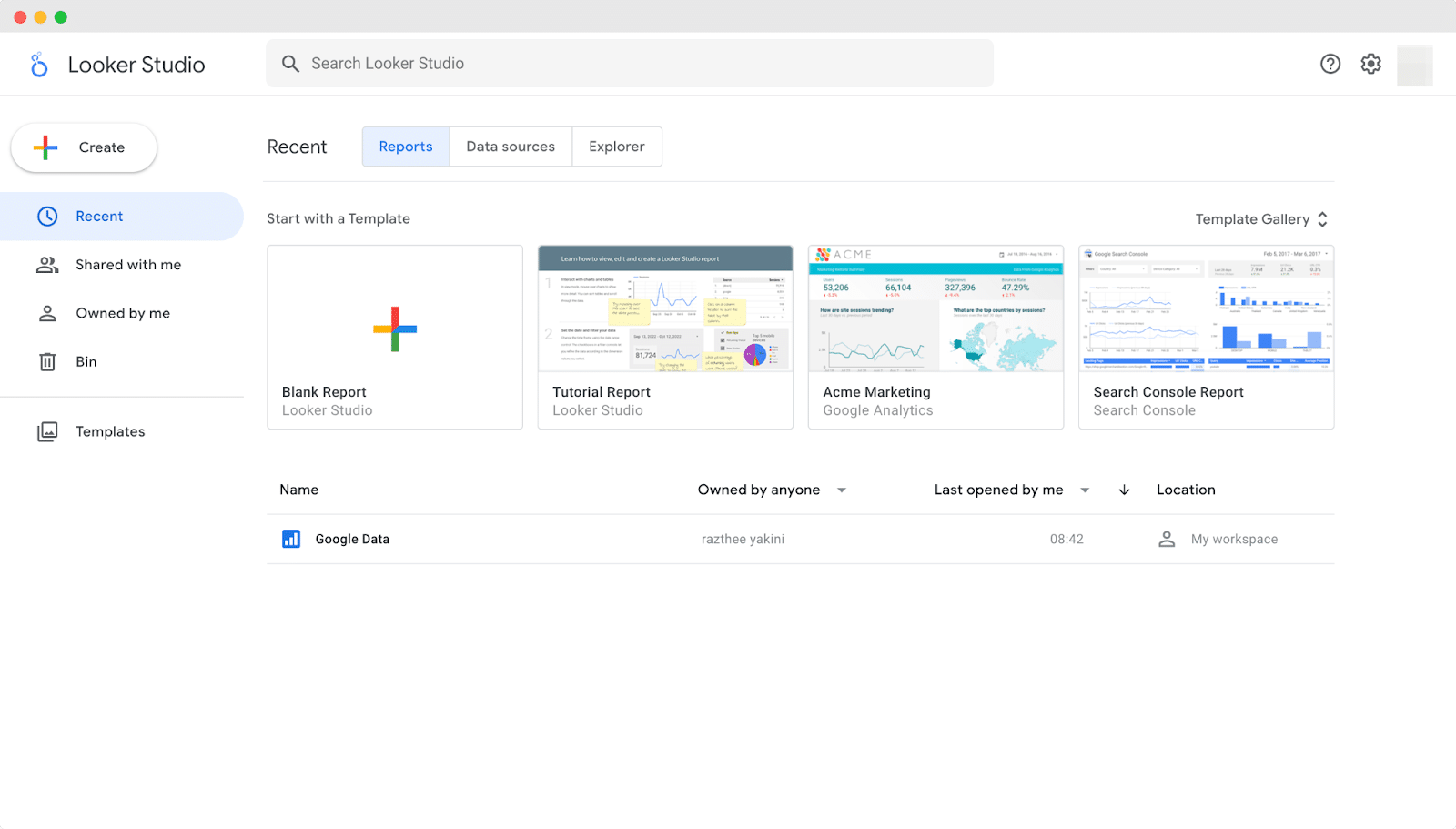Open the user account avatar
The image size is (1456, 829).
coord(1415,66)
